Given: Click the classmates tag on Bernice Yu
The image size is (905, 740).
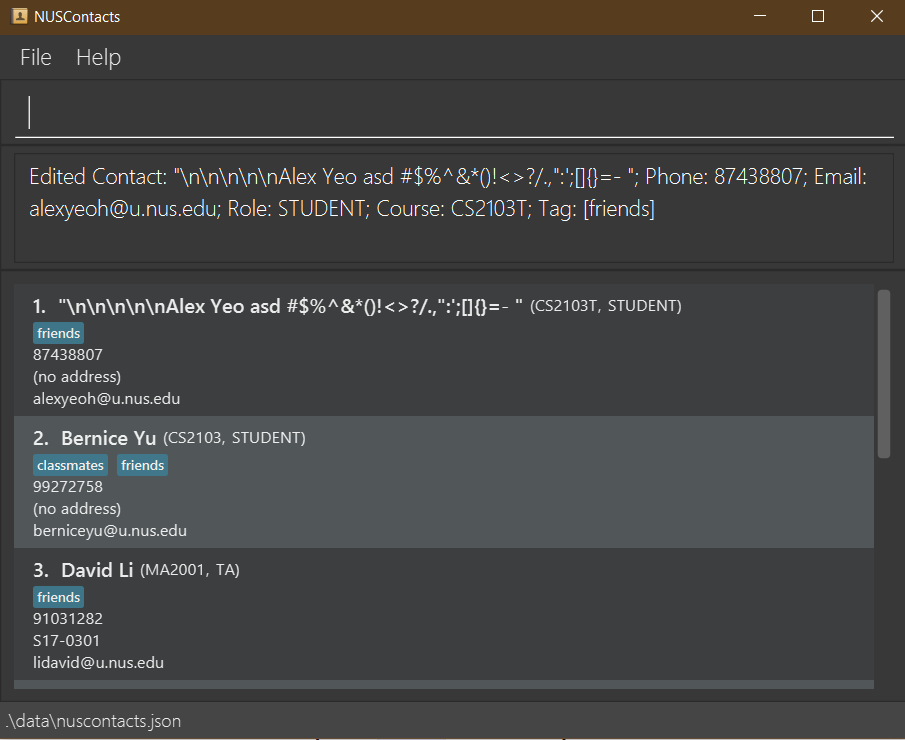Looking at the screenshot, I should pyautogui.click(x=70, y=465).
